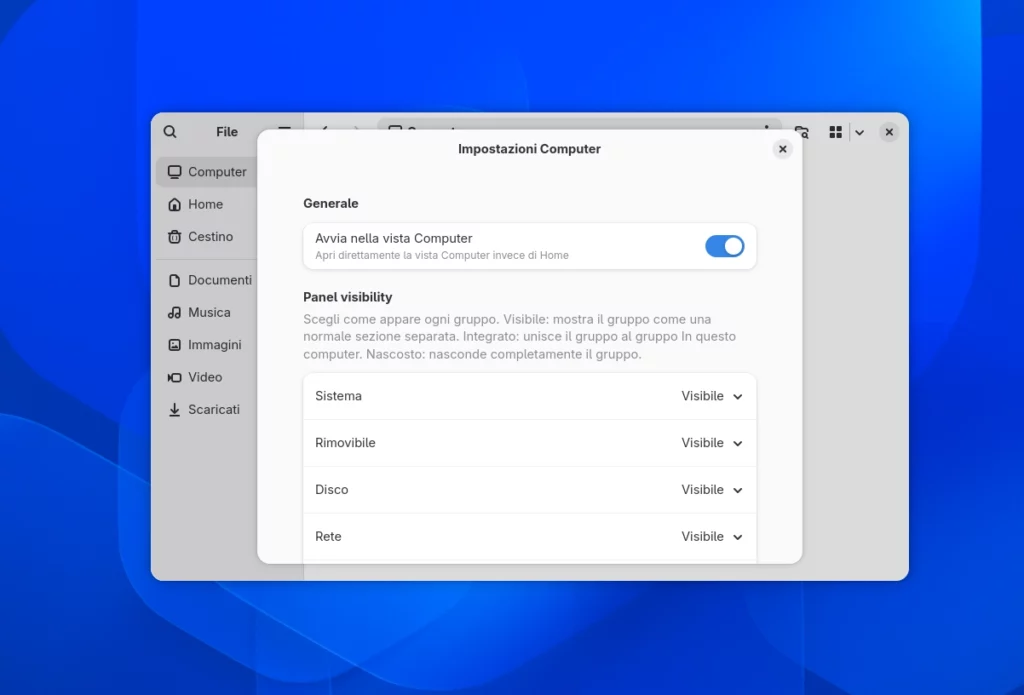Click the search magnifier icon in Files

click(x=170, y=132)
